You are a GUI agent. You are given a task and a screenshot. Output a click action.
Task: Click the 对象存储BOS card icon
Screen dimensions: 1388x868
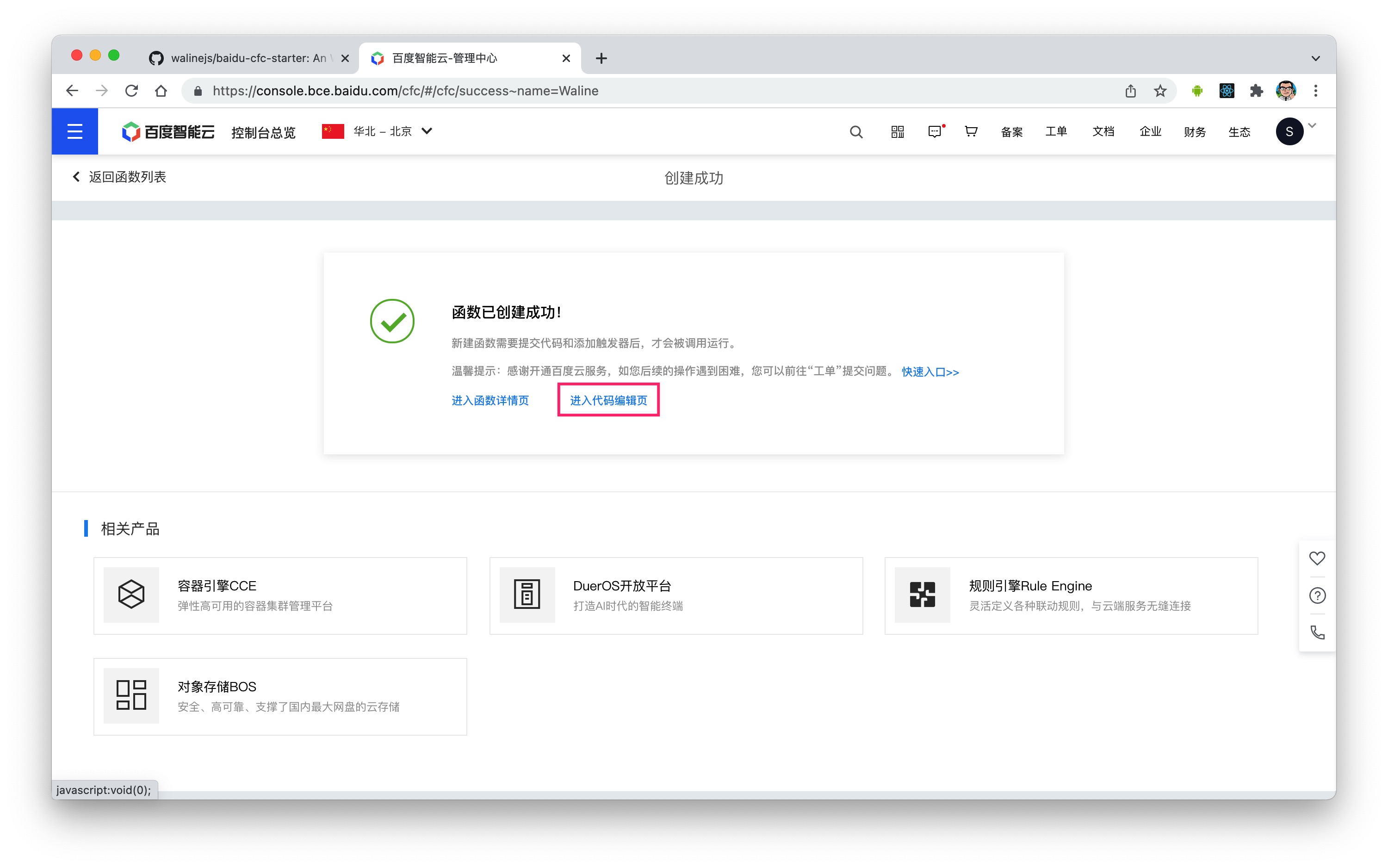(x=131, y=696)
